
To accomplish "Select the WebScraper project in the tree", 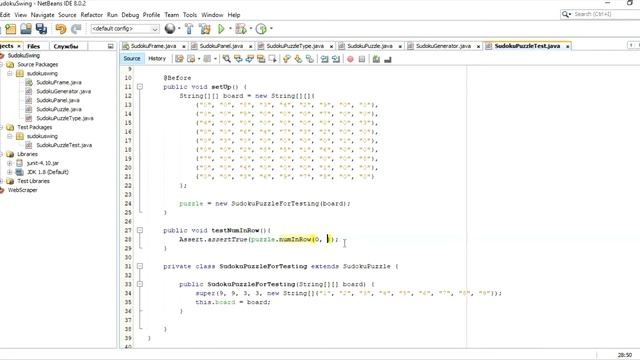I will coord(22,190).
